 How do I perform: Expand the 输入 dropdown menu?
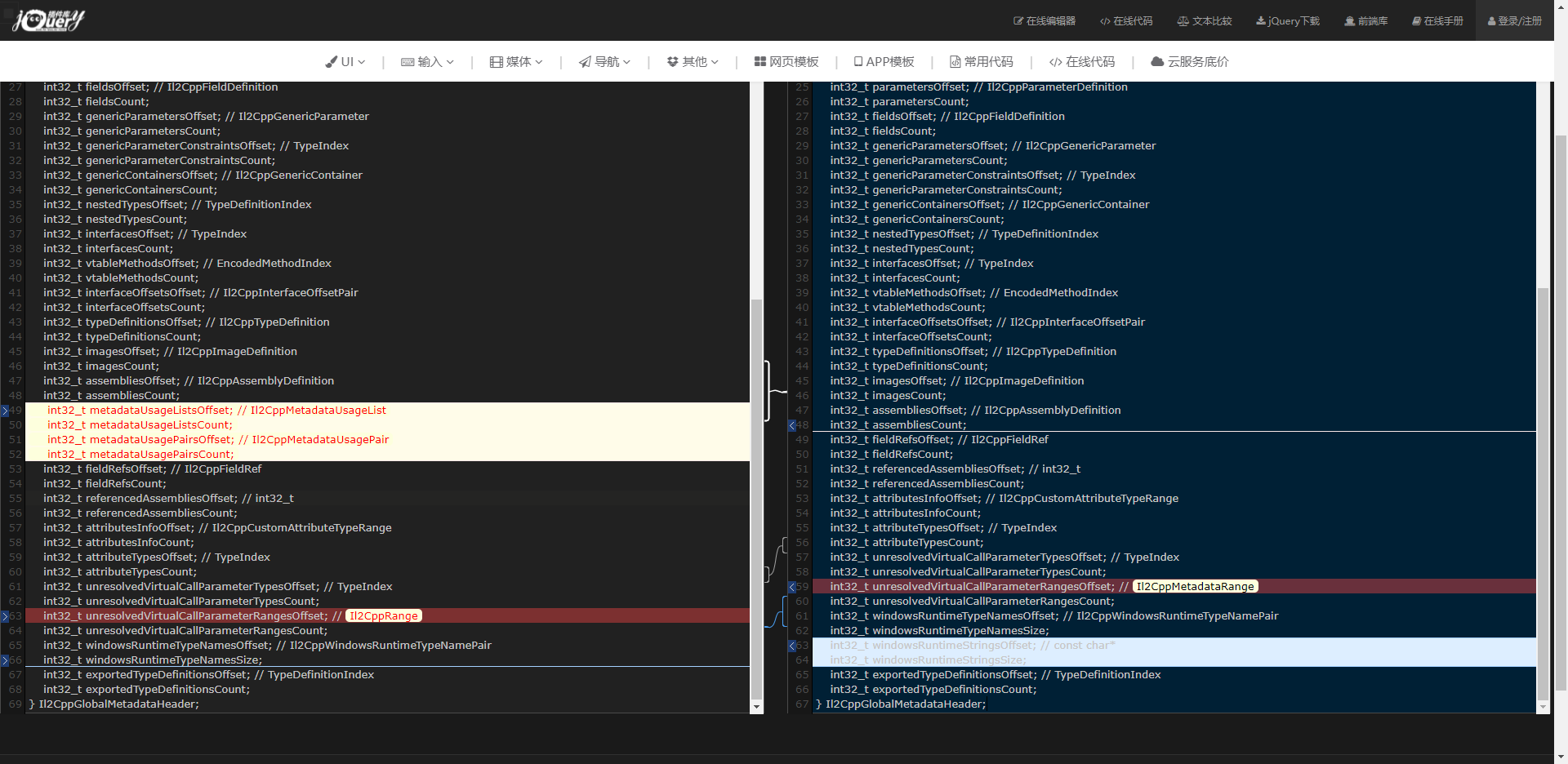tap(427, 62)
